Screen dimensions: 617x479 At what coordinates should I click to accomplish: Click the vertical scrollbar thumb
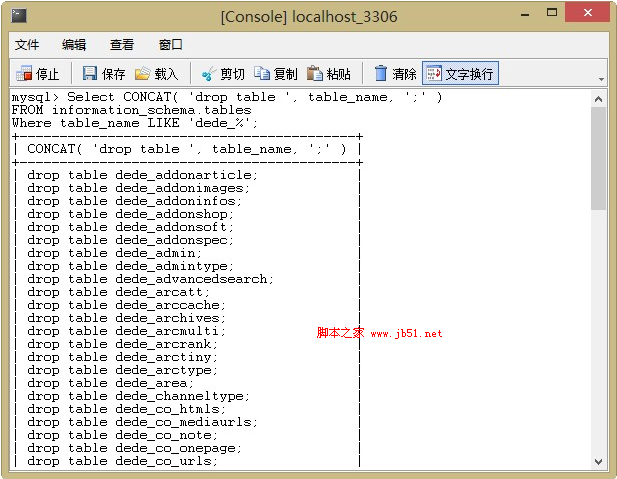pyautogui.click(x=599, y=158)
